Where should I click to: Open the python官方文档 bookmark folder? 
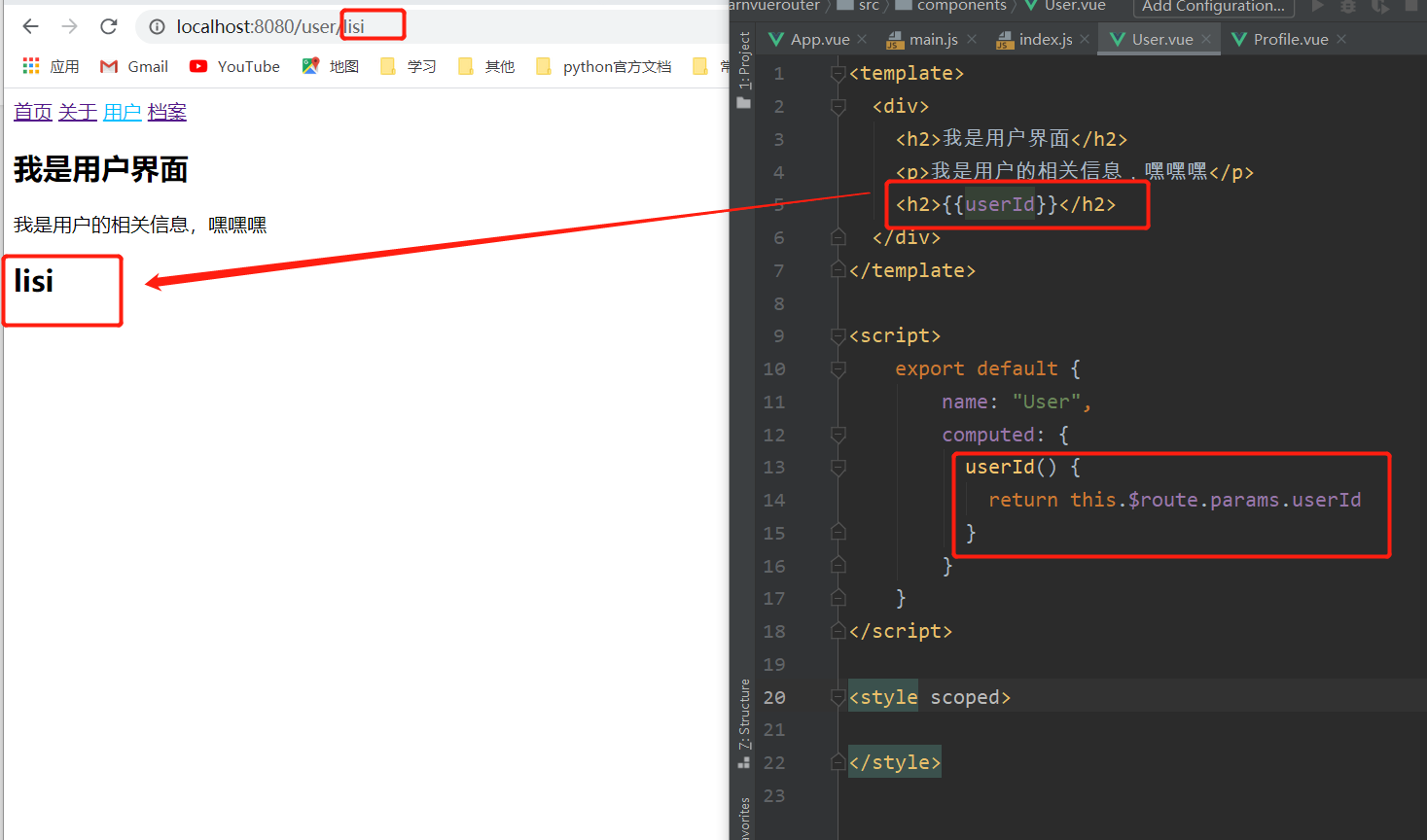click(x=603, y=66)
